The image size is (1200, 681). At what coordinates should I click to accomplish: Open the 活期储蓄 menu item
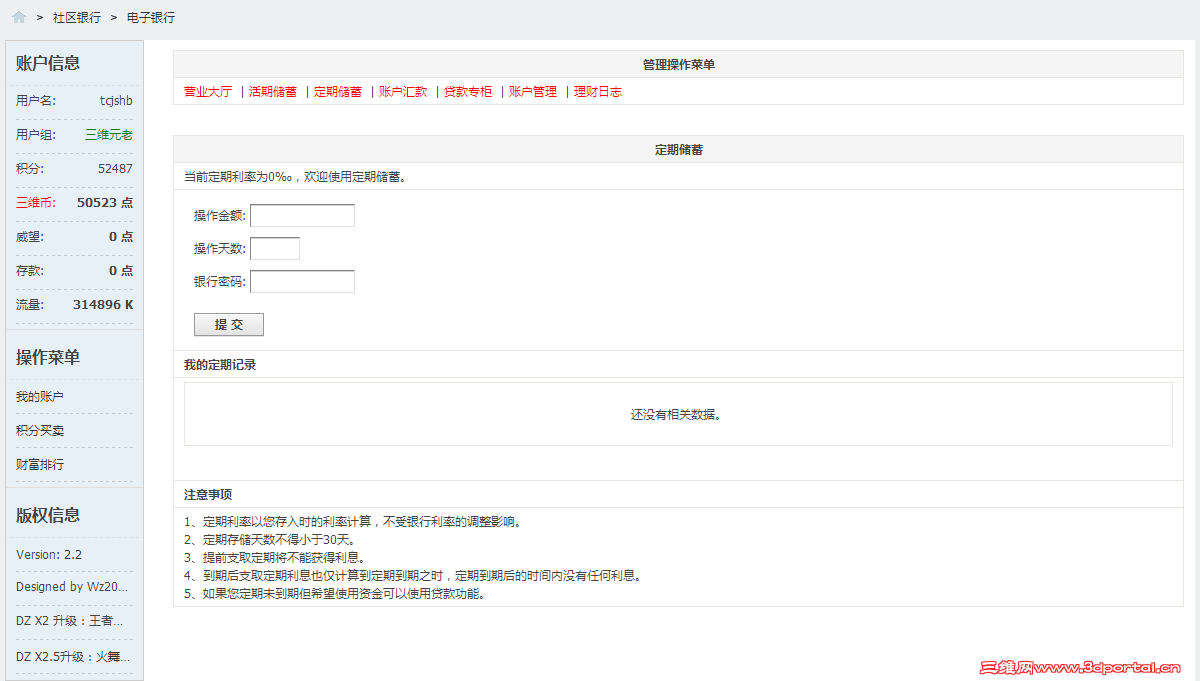[273, 91]
